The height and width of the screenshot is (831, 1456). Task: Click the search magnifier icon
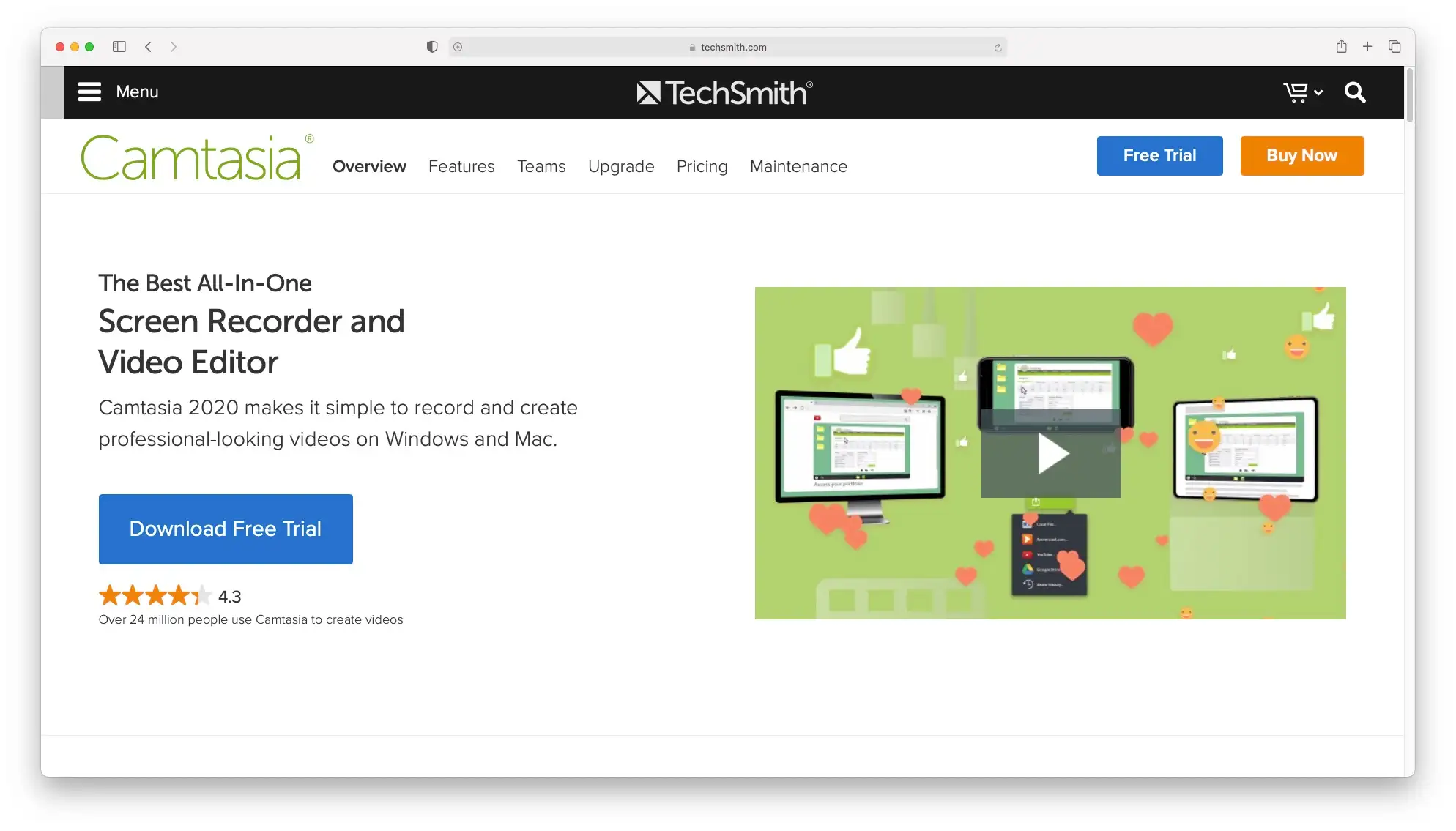(x=1355, y=92)
